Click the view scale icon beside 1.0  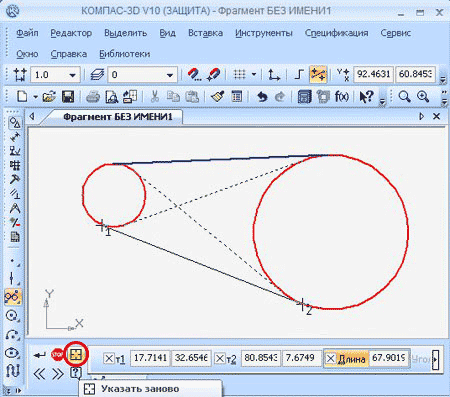[x=20, y=74]
